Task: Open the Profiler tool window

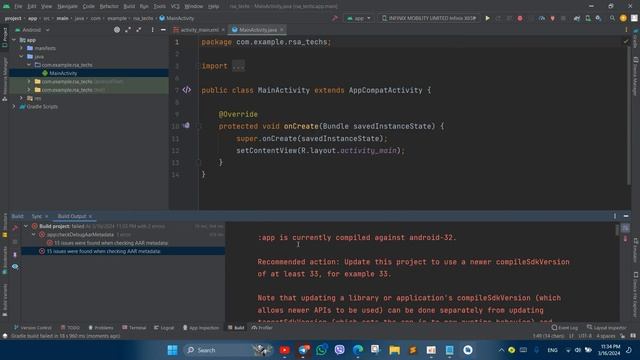Action: [262, 327]
